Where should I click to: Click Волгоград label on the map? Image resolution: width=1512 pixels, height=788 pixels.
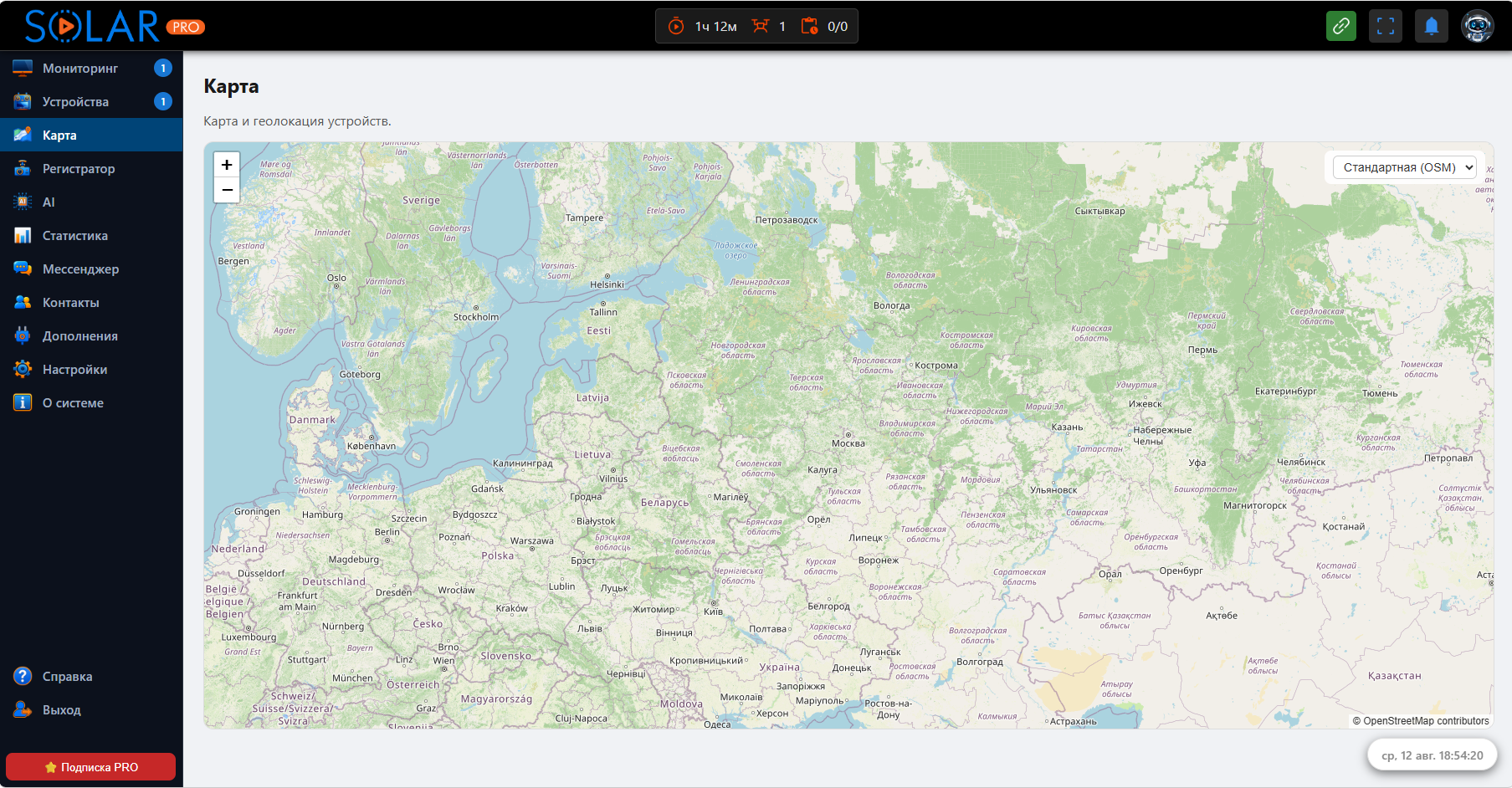(x=980, y=662)
